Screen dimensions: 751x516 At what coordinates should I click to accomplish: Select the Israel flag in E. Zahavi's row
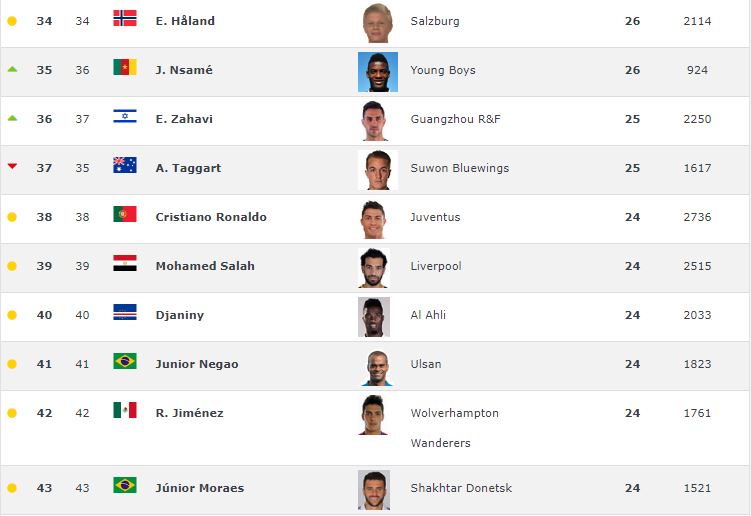(125, 116)
